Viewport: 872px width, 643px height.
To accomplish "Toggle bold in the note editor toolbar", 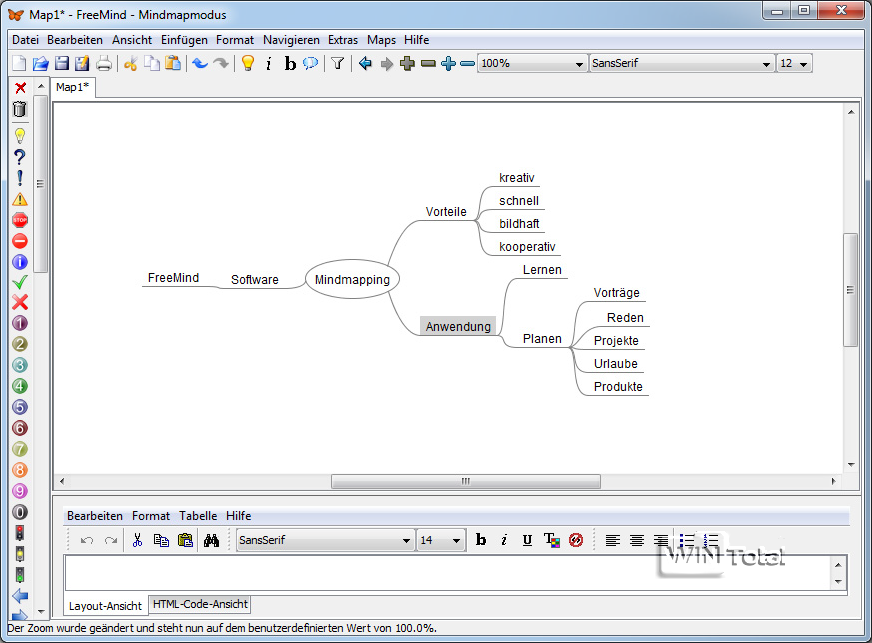I will [481, 540].
